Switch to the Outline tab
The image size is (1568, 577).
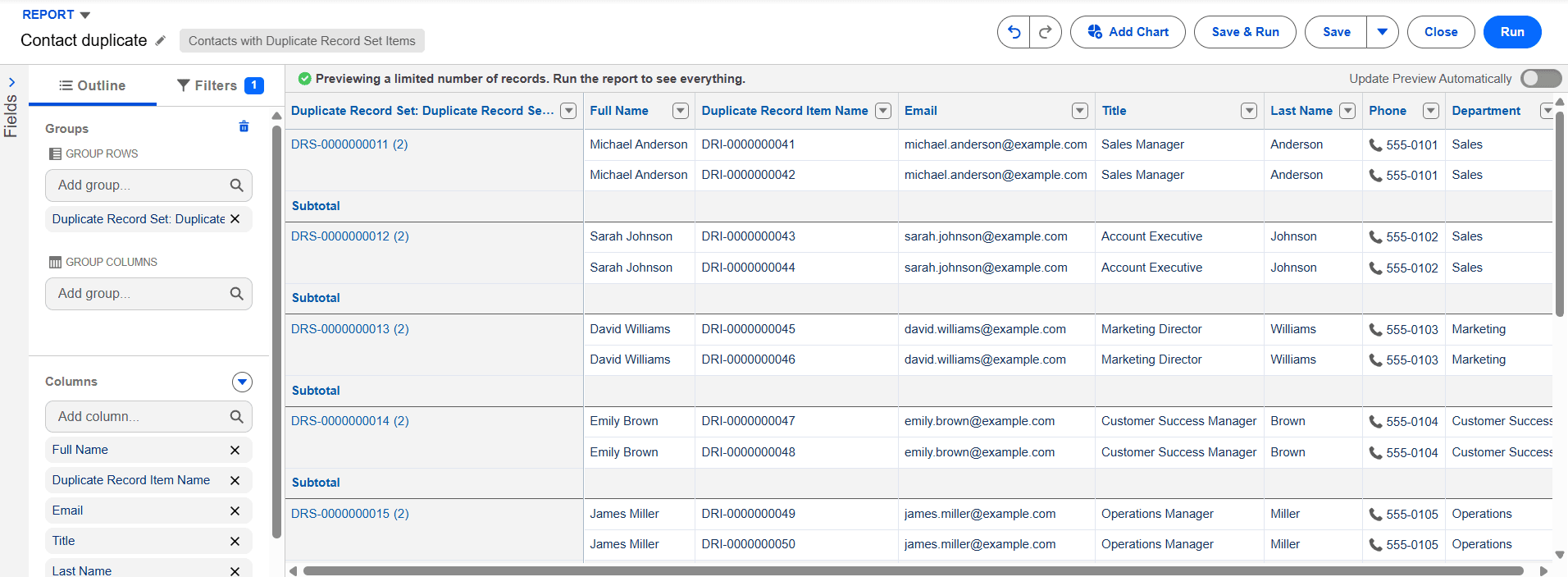pos(93,85)
